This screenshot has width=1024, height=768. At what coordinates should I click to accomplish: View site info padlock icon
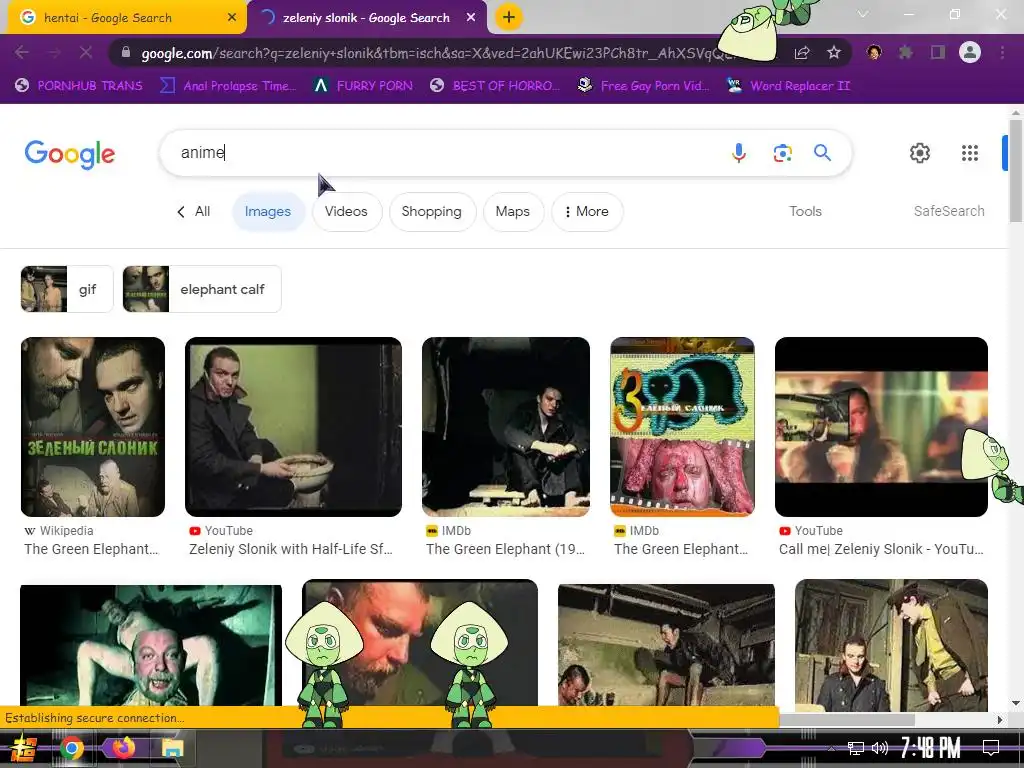126,52
